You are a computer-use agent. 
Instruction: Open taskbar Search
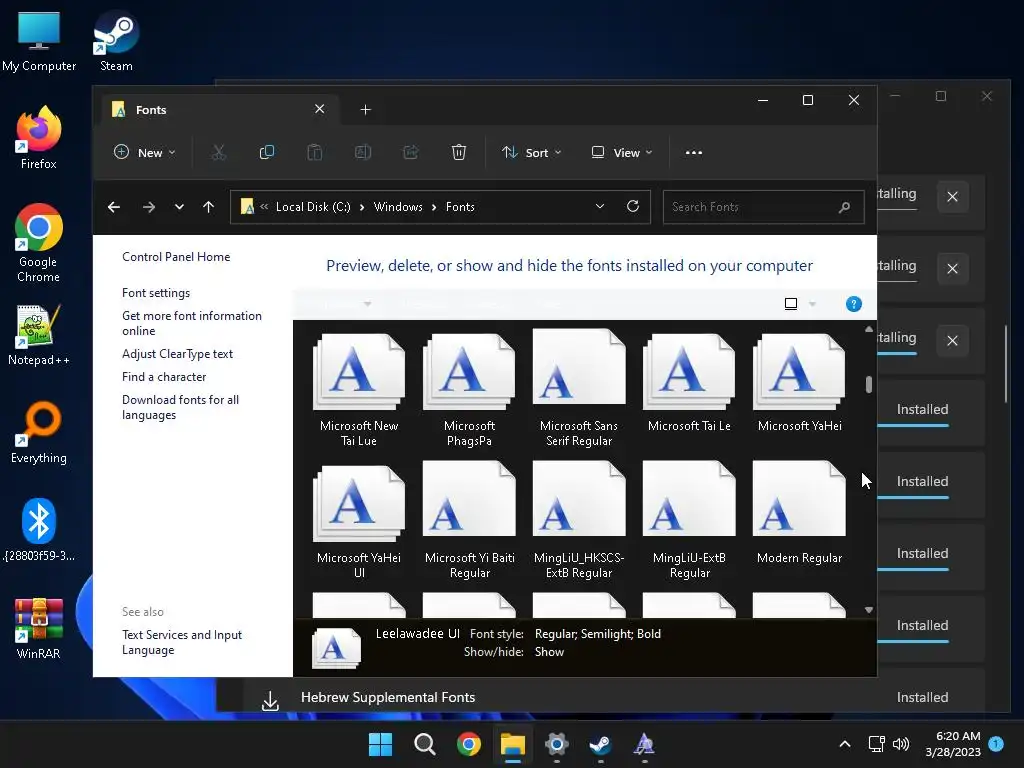(424, 744)
